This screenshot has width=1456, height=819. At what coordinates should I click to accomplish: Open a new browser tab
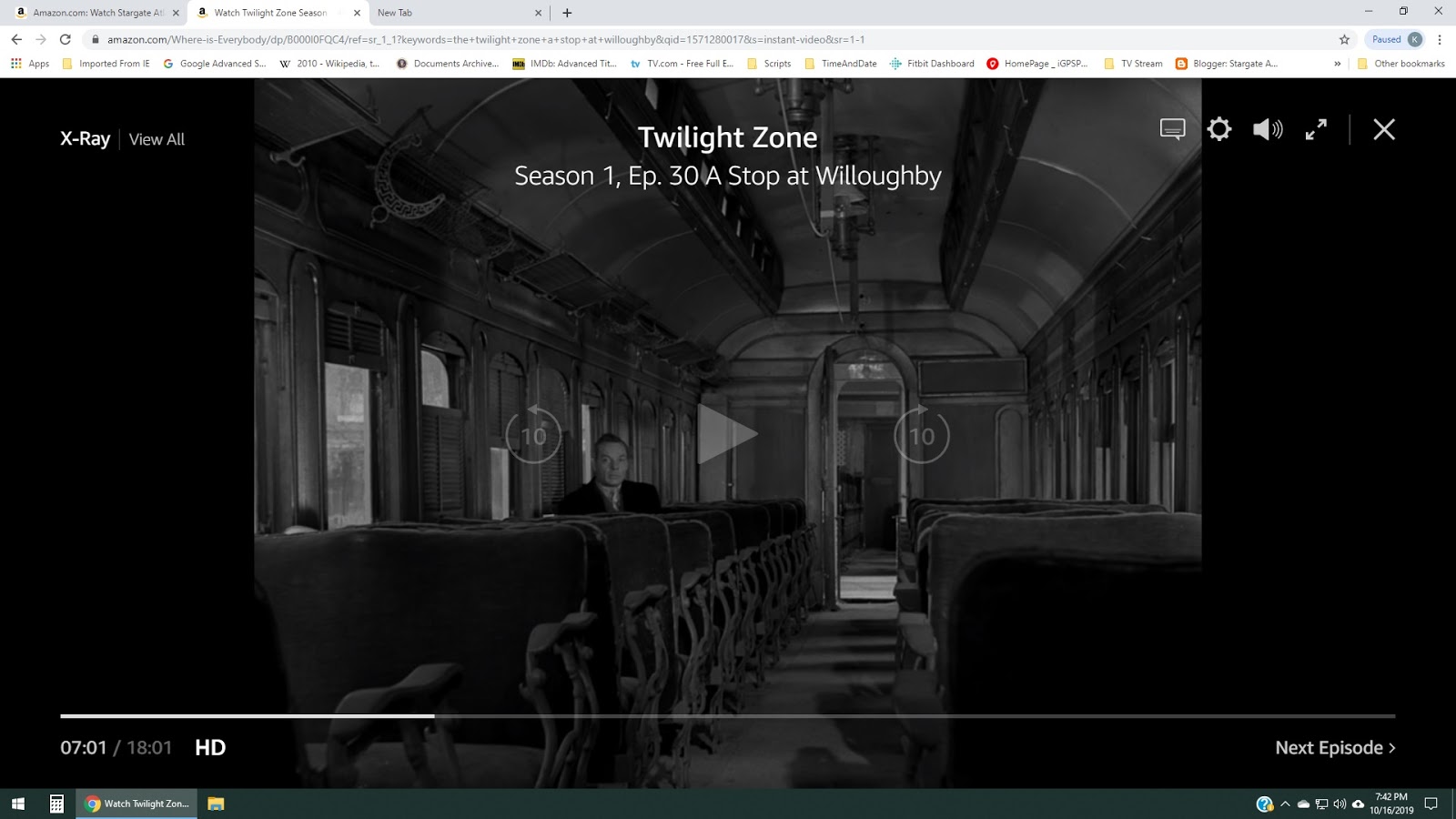[567, 13]
